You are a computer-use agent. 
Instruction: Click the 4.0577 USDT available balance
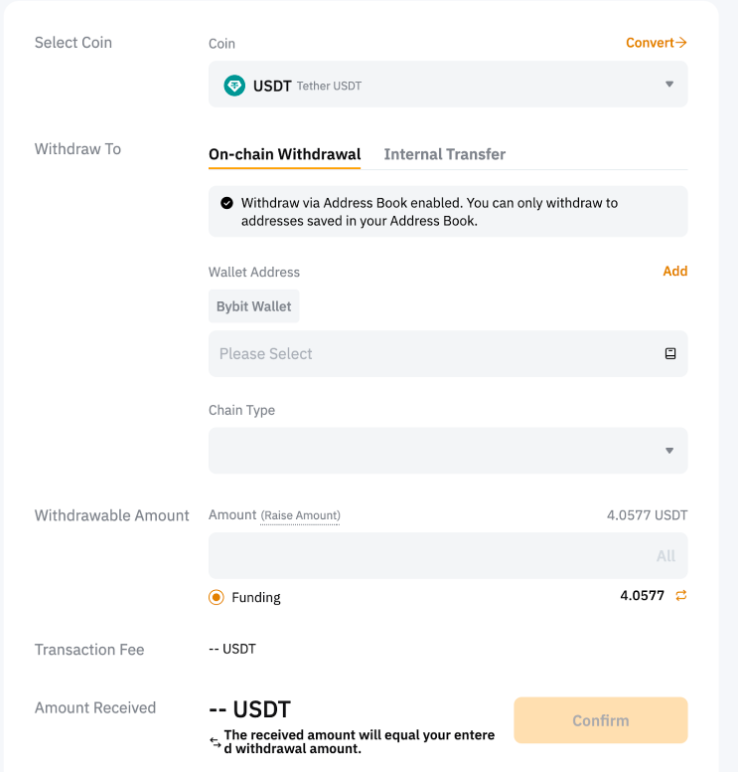(647, 516)
